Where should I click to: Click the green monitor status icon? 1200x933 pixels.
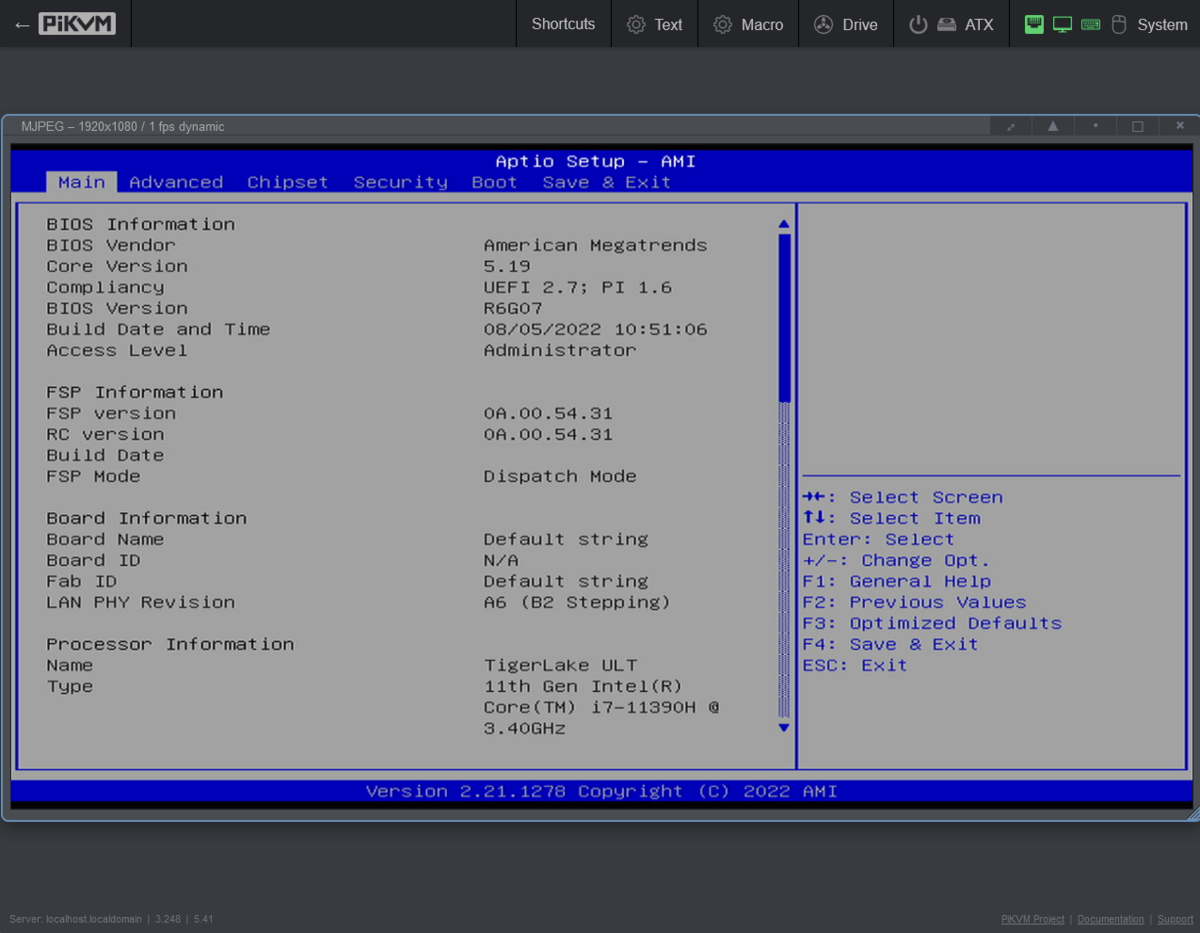pyautogui.click(x=1062, y=24)
